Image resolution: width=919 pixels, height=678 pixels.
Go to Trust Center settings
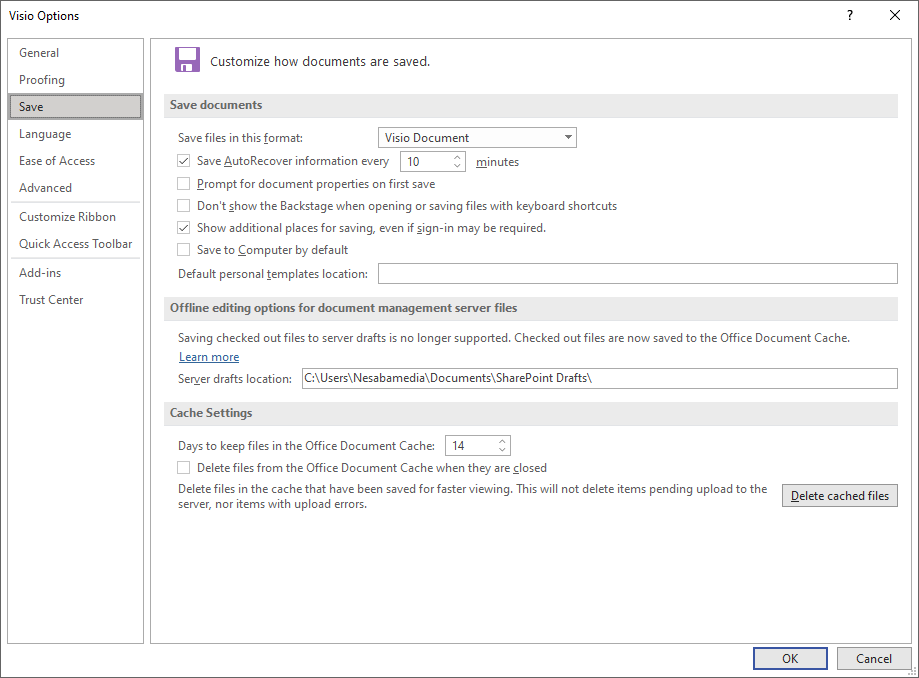51,300
